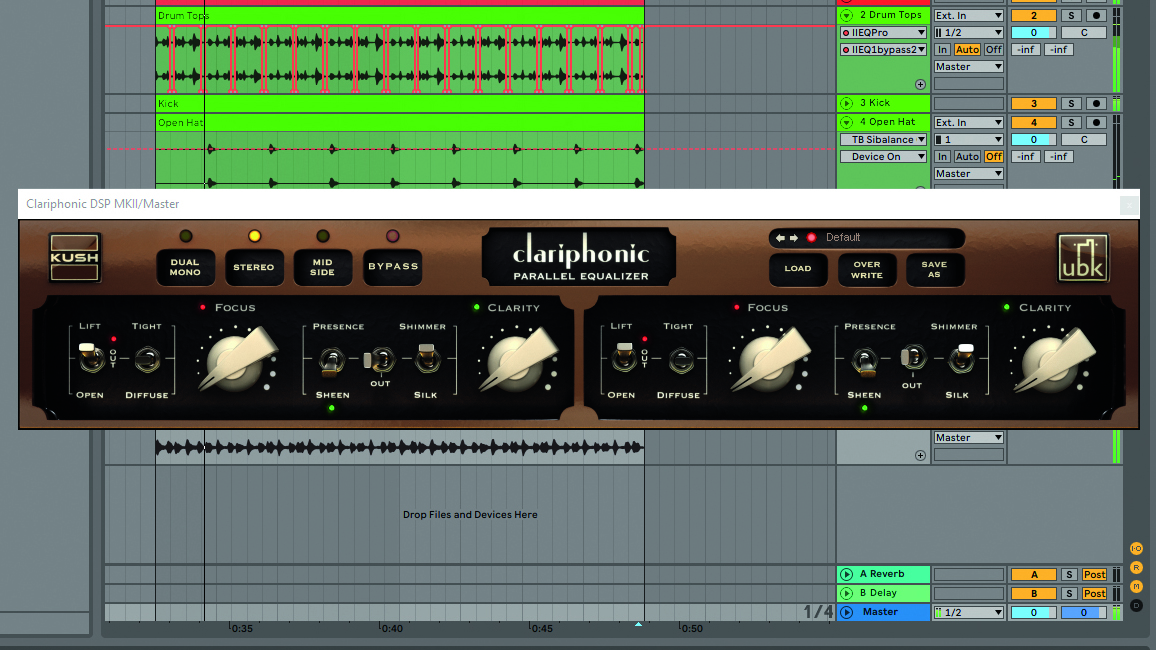1156x650 pixels.
Task: Flip the left channel Lift/Open switch
Action: (x=91, y=357)
